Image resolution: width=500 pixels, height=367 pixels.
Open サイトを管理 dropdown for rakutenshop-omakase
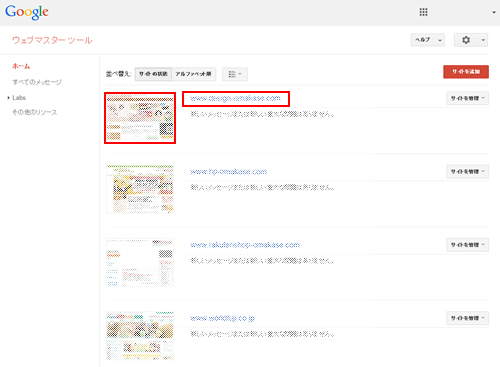468,245
